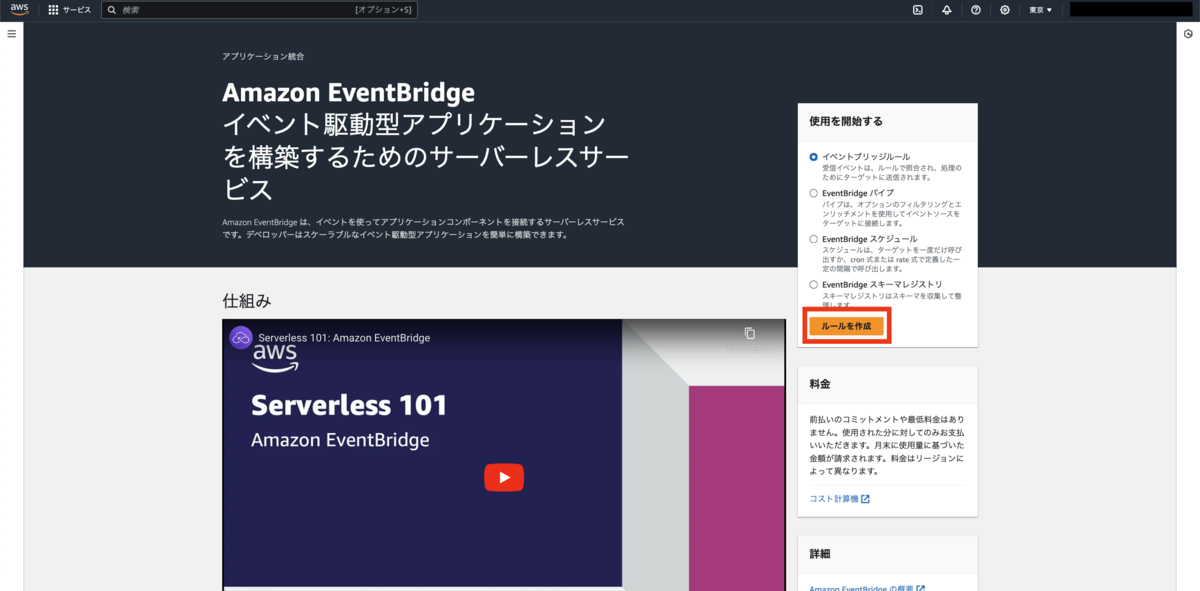Click the Serverless 101: Amazon EventBridge video title

344,338
